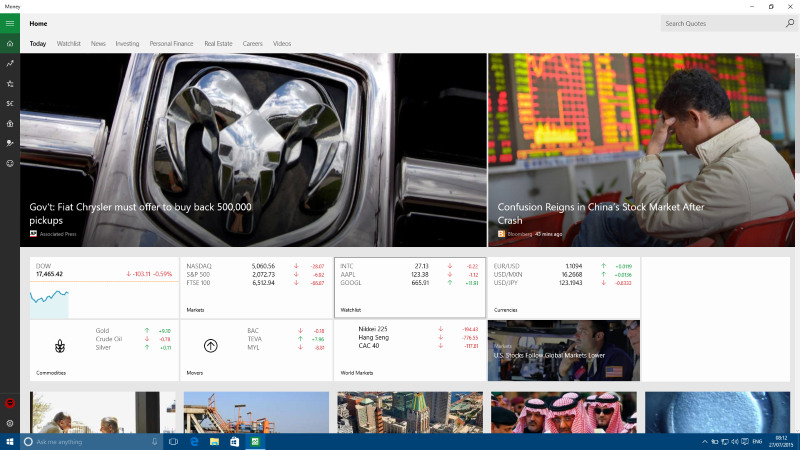Open Settings gear in the sidebar

pos(10,423)
